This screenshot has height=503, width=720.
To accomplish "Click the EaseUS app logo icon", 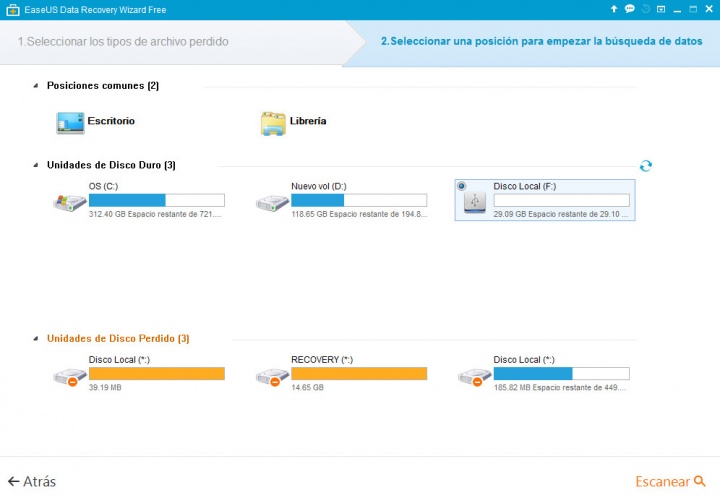I will click(13, 10).
